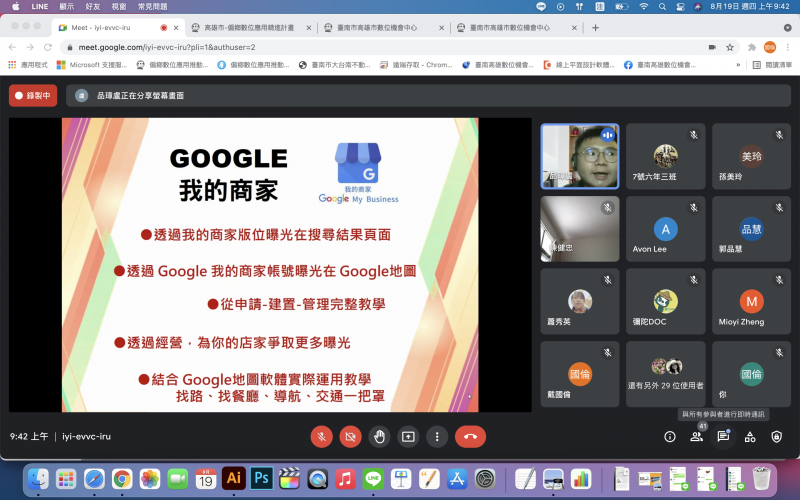Viewport: 800px width, 500px height.
Task: Select the 7號六年三班 participant tile
Action: (x=665, y=156)
